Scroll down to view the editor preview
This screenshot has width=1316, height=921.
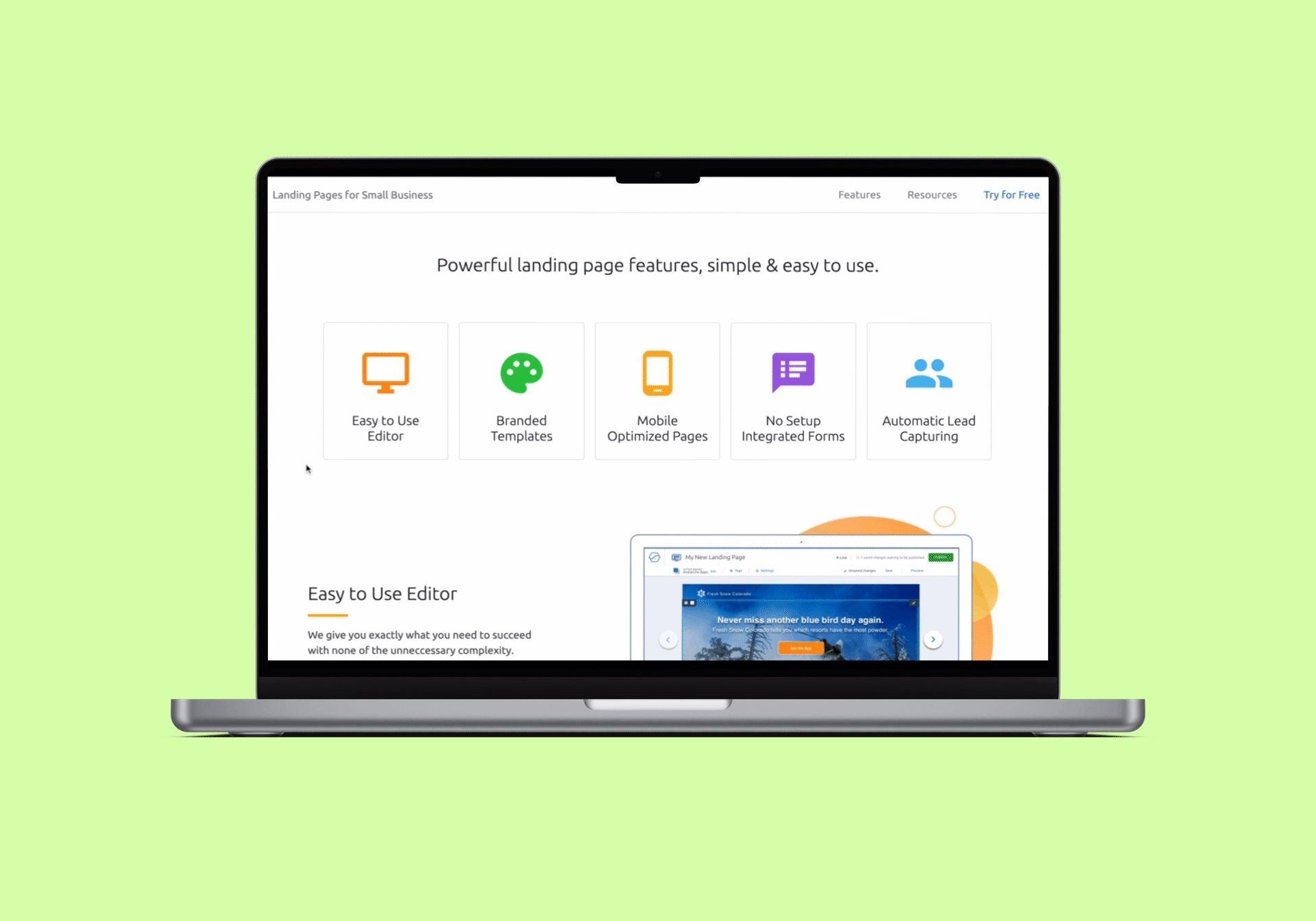pyautogui.click(x=800, y=600)
